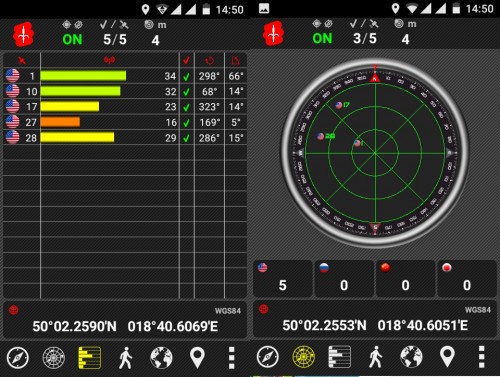Screen dimensions: 500x377
Task: Tap the red checkmark column header
Action: click(x=187, y=60)
